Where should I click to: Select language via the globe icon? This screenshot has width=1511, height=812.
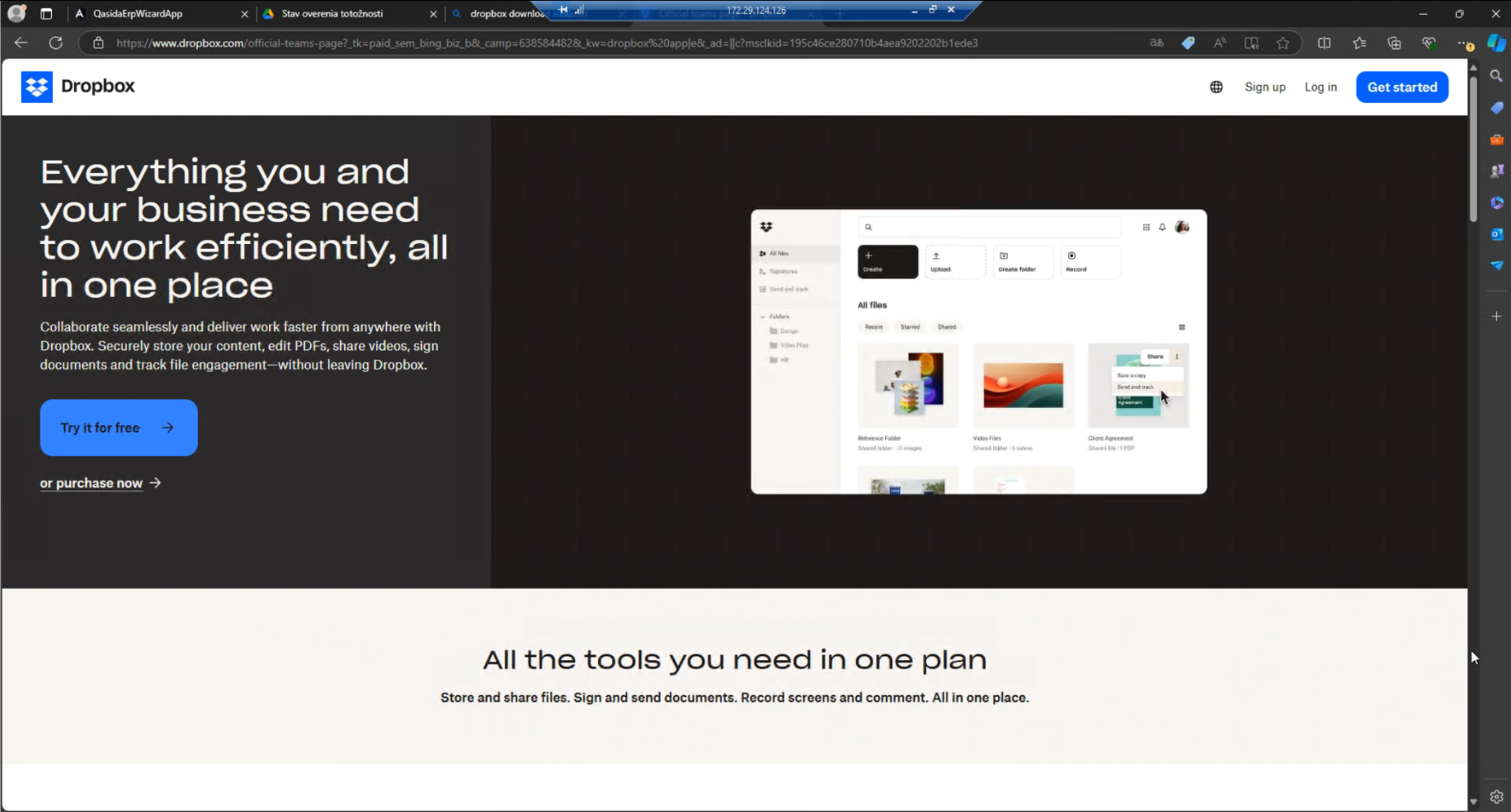click(x=1217, y=87)
